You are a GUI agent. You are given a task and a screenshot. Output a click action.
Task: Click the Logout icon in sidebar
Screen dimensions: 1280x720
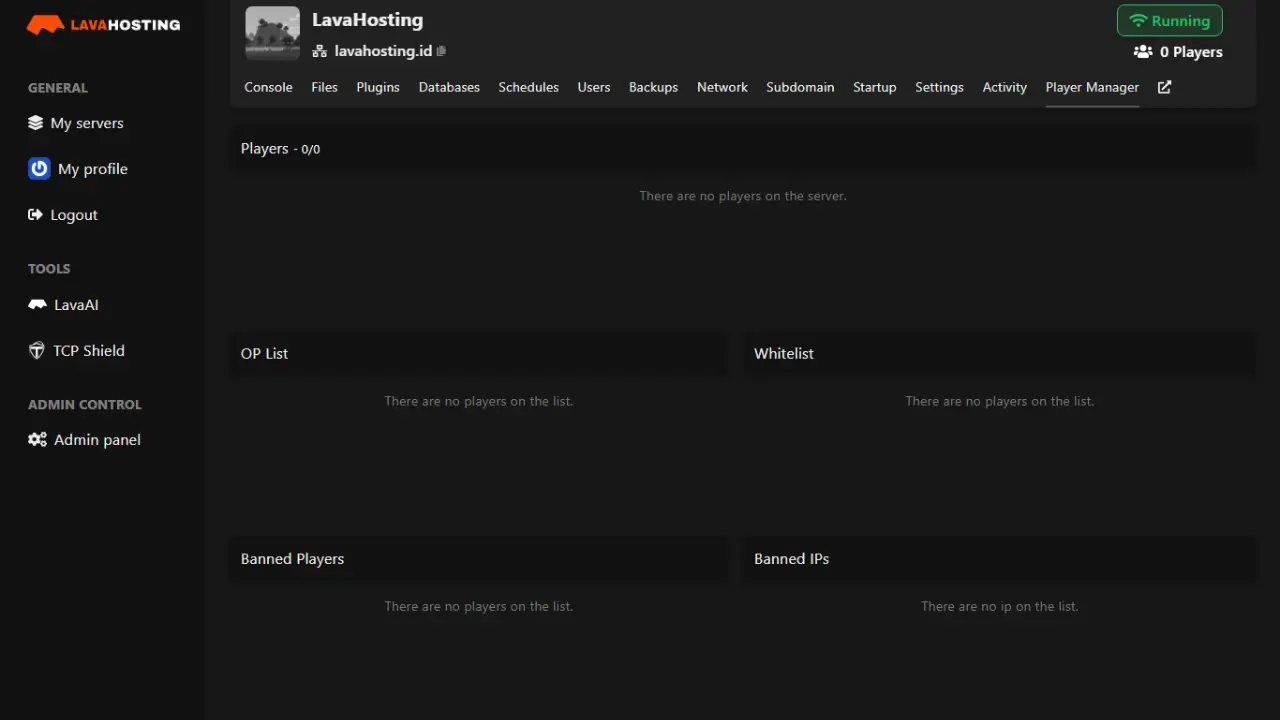point(36,214)
